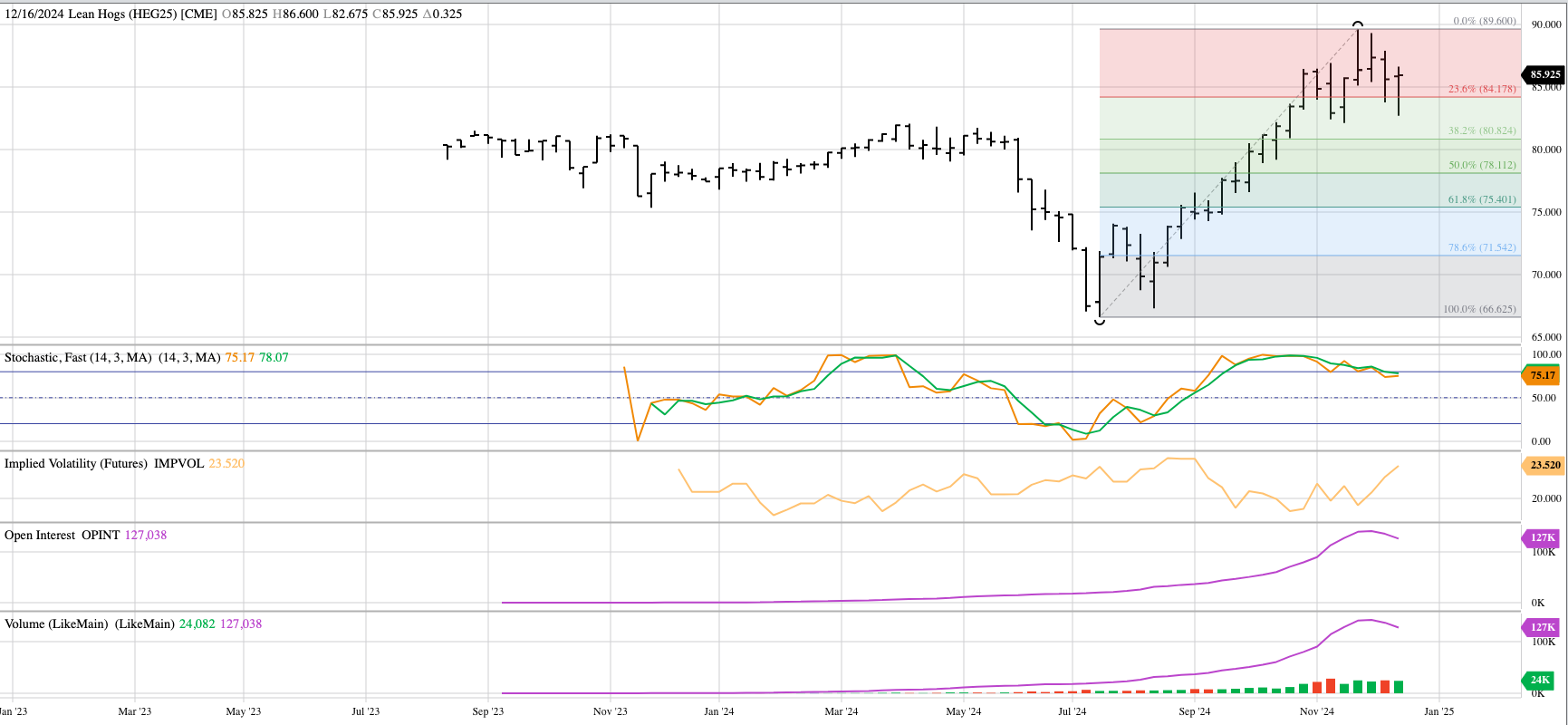The image size is (1568, 725).
Task: Click the Fibonacci top anchor circle at the high
Action: tap(1357, 24)
